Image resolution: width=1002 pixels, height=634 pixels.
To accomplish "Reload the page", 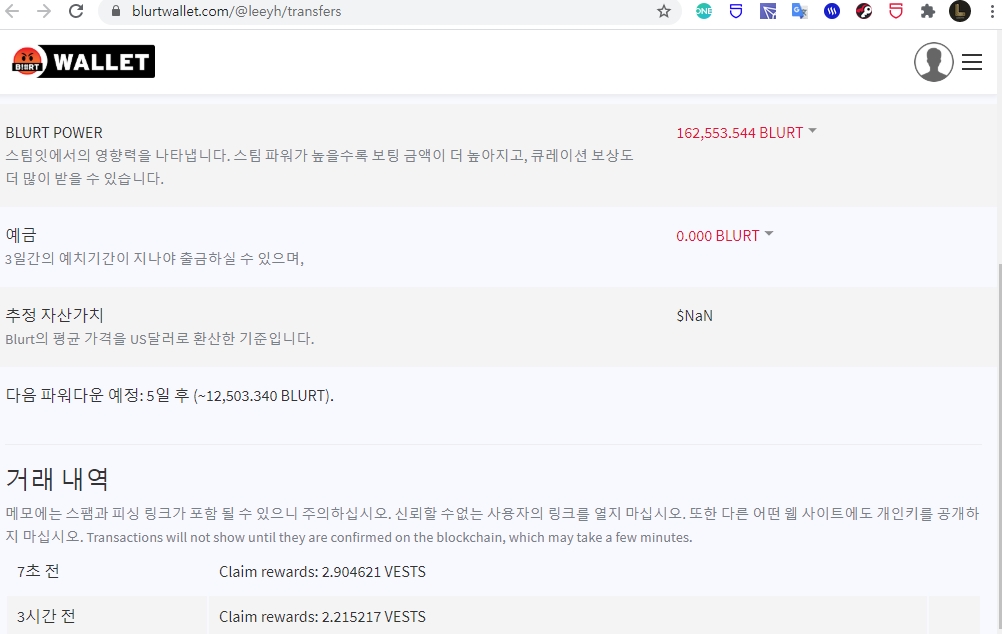I will pos(76,12).
